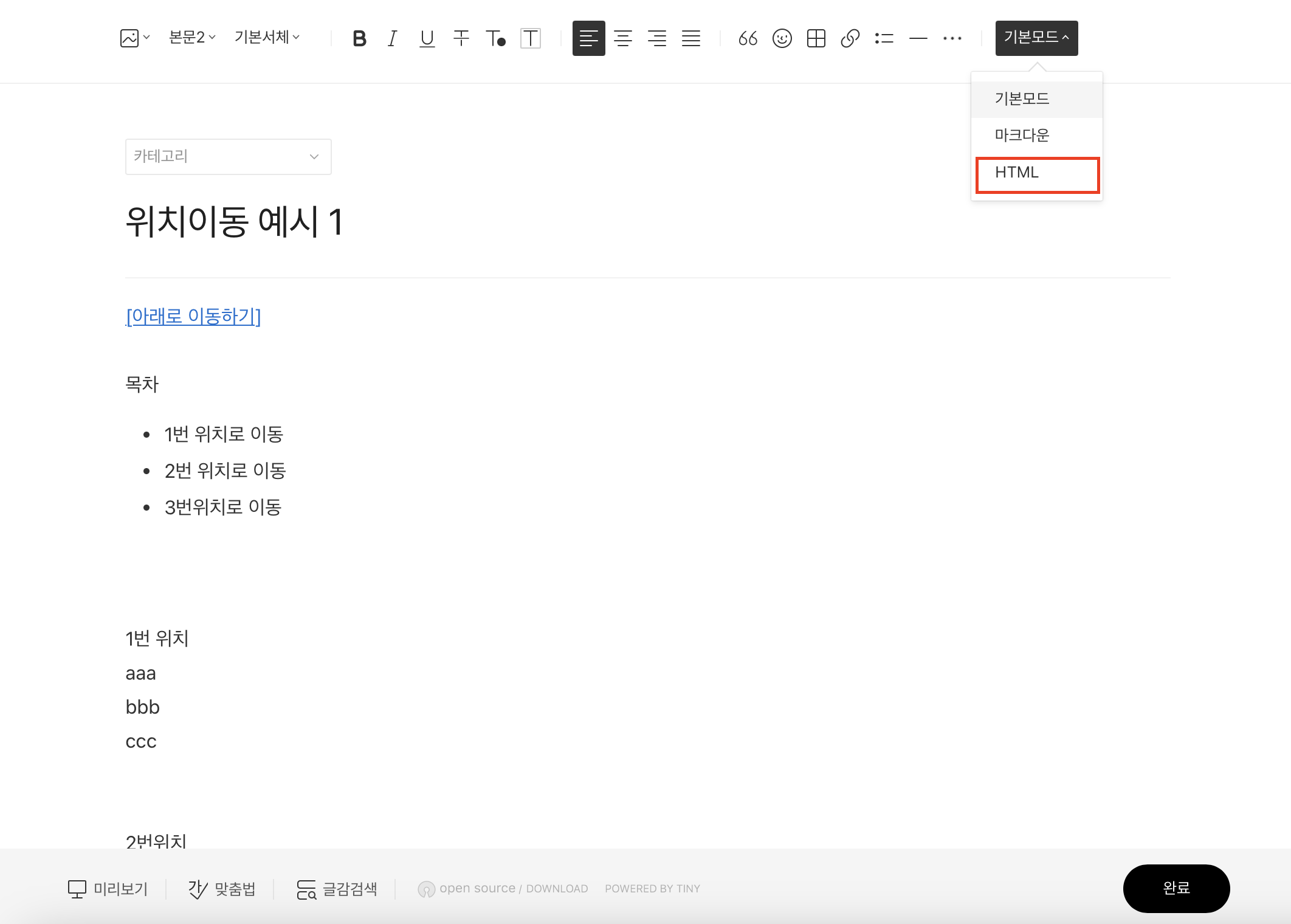Toggle bold formatting
This screenshot has height=924, width=1291.
click(359, 38)
